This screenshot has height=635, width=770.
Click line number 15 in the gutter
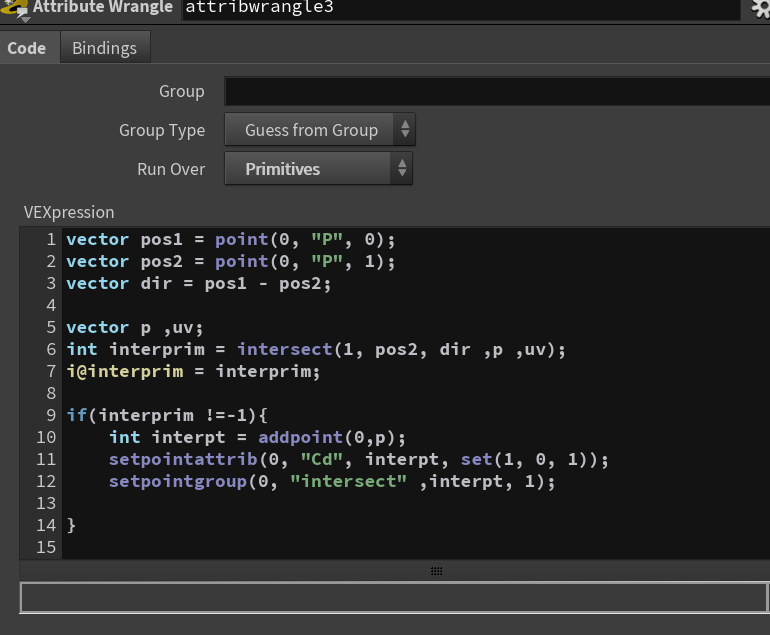(x=46, y=548)
